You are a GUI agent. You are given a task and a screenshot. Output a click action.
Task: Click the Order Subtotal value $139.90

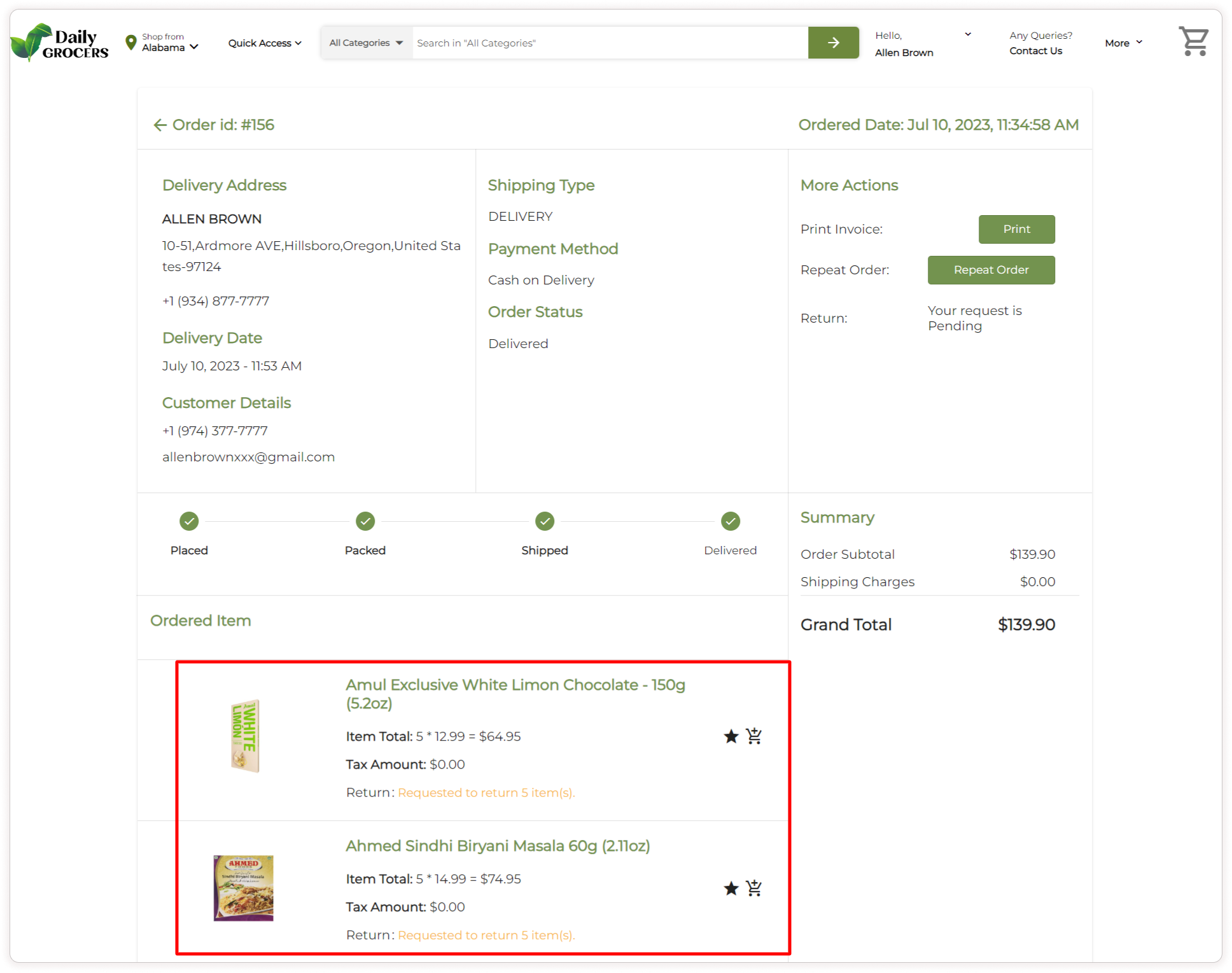pyautogui.click(x=1032, y=554)
